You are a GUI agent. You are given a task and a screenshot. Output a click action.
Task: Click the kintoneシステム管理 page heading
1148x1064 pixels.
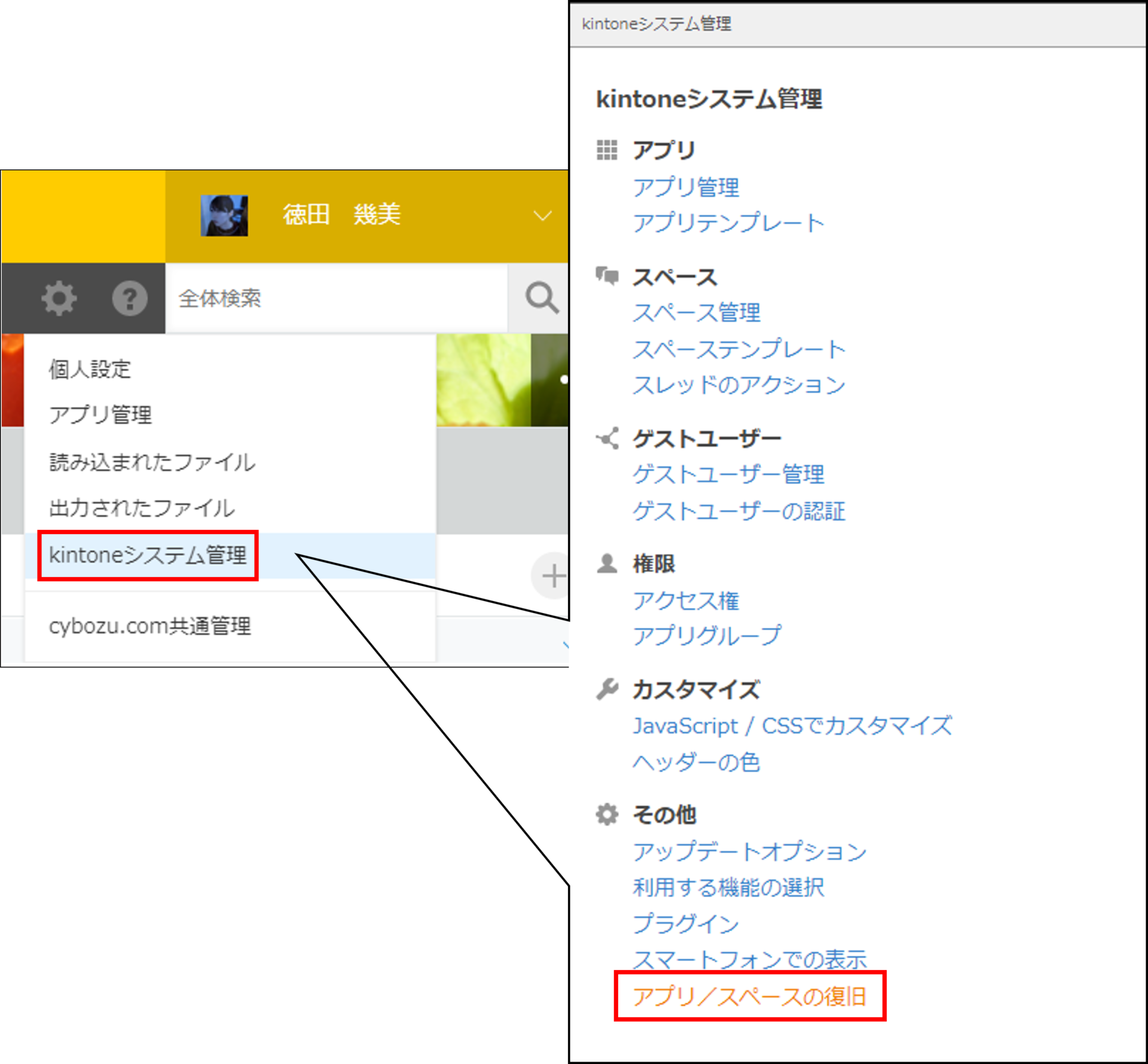pyautogui.click(x=709, y=99)
